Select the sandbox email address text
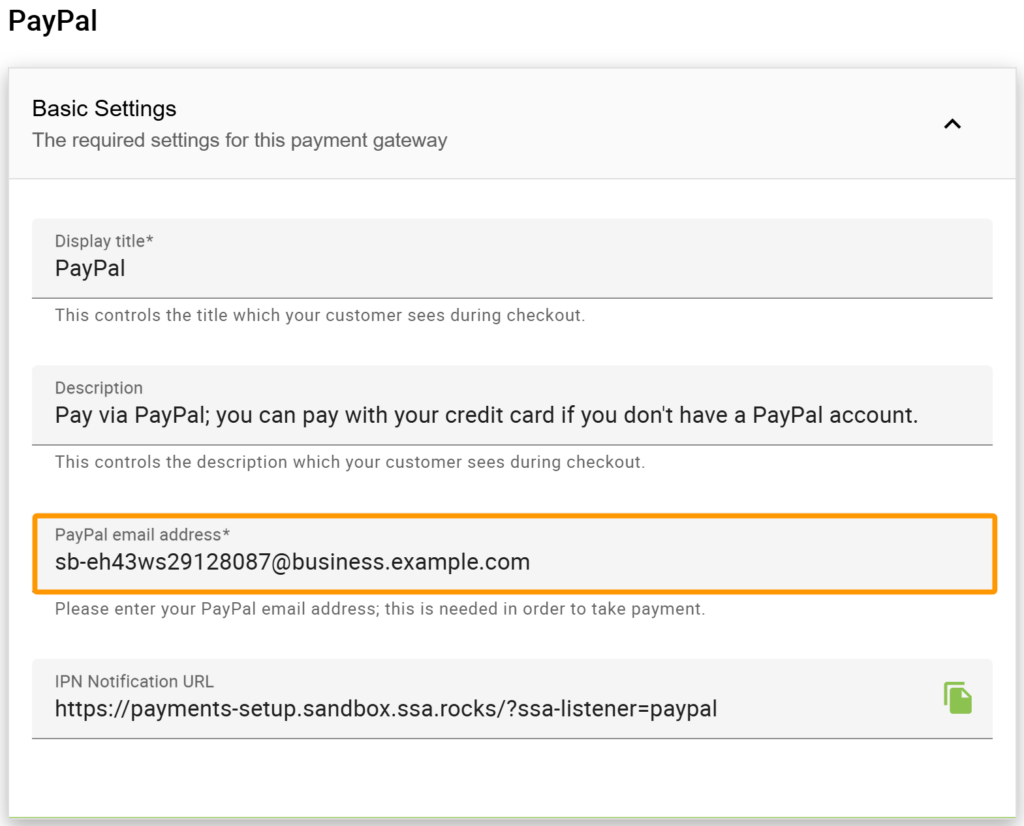The image size is (1024, 826). click(290, 561)
